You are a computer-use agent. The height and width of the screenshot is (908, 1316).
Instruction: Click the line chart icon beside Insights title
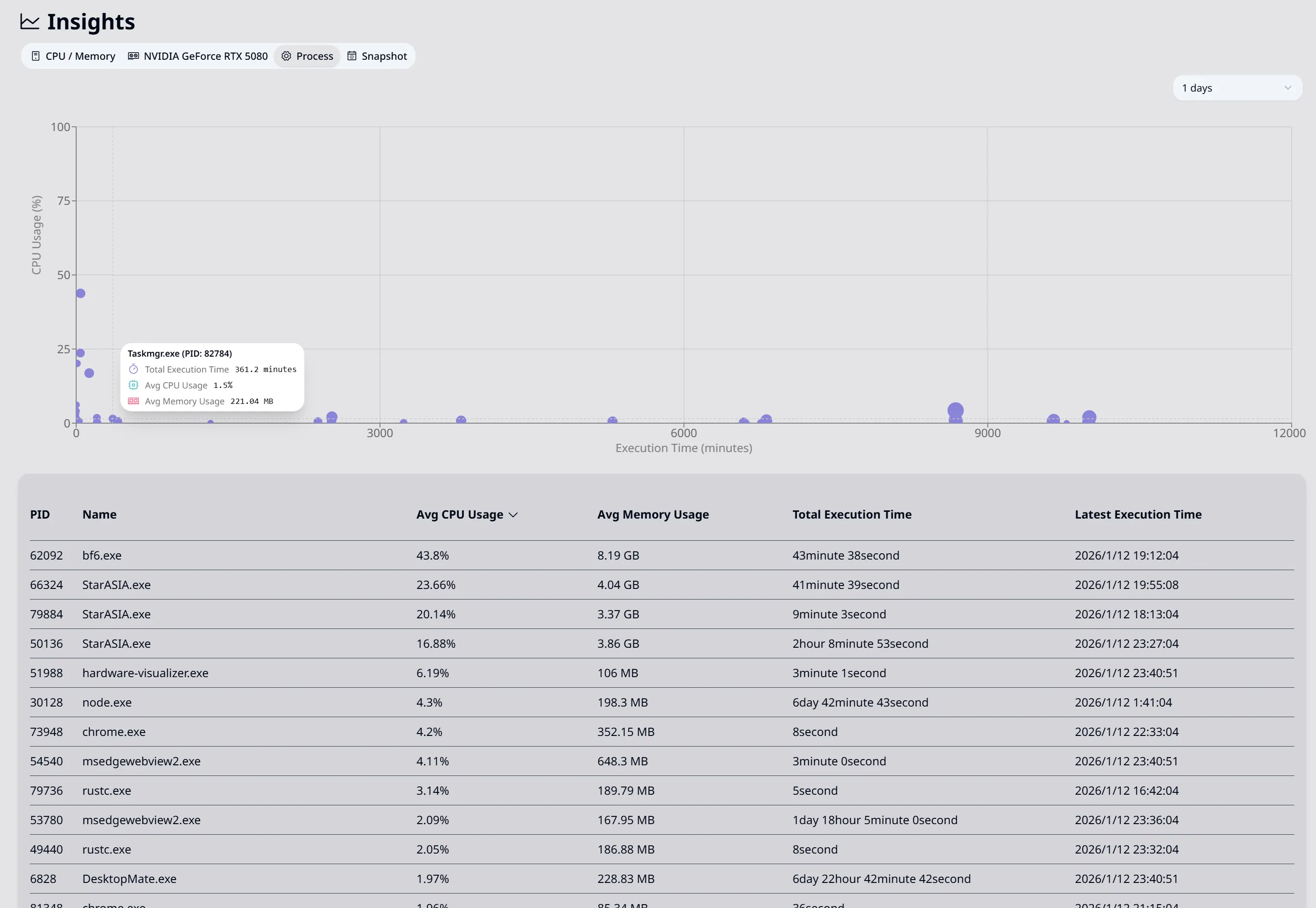pyautogui.click(x=29, y=22)
